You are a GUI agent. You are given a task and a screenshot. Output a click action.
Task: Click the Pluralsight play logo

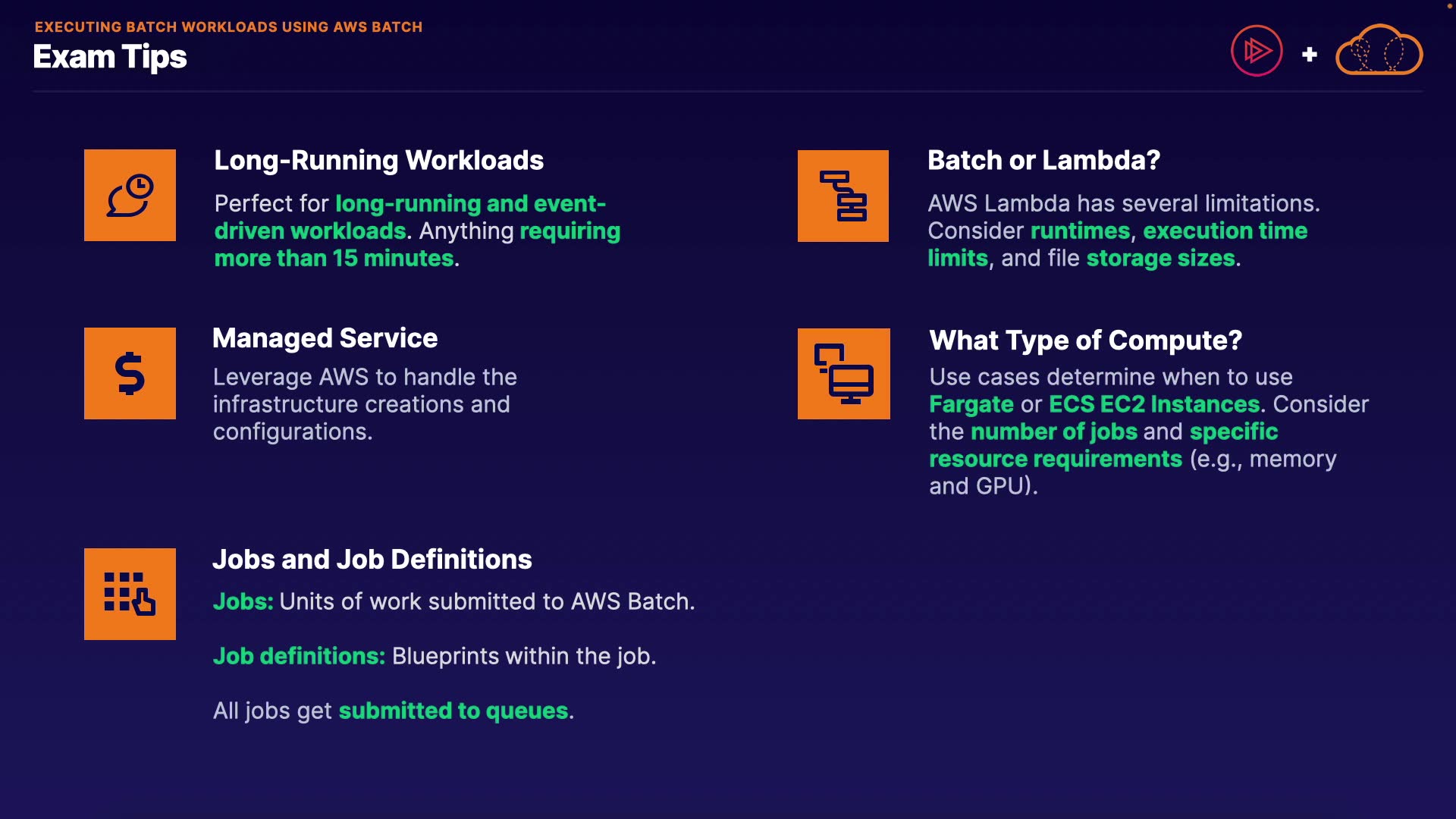pos(1256,51)
